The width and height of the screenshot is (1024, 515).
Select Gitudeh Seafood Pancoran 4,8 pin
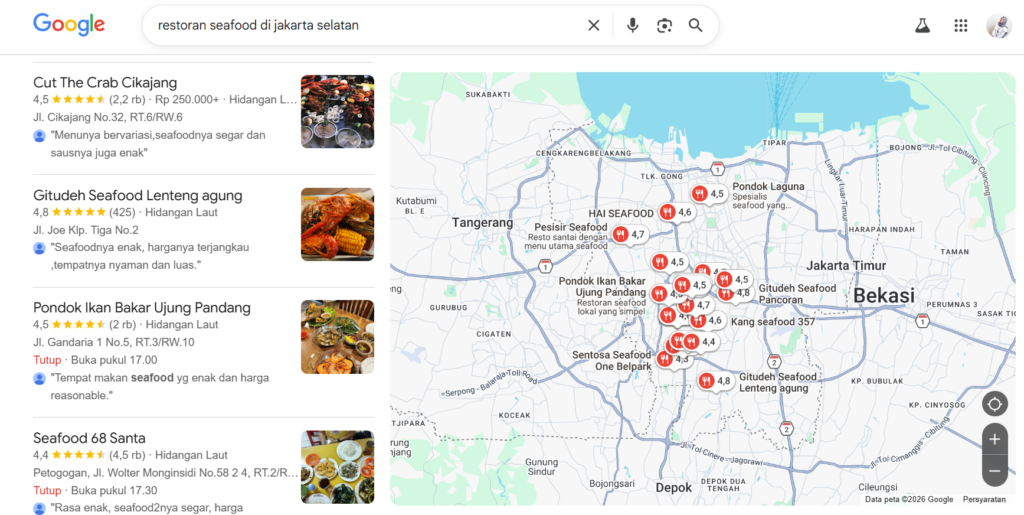click(x=735, y=293)
